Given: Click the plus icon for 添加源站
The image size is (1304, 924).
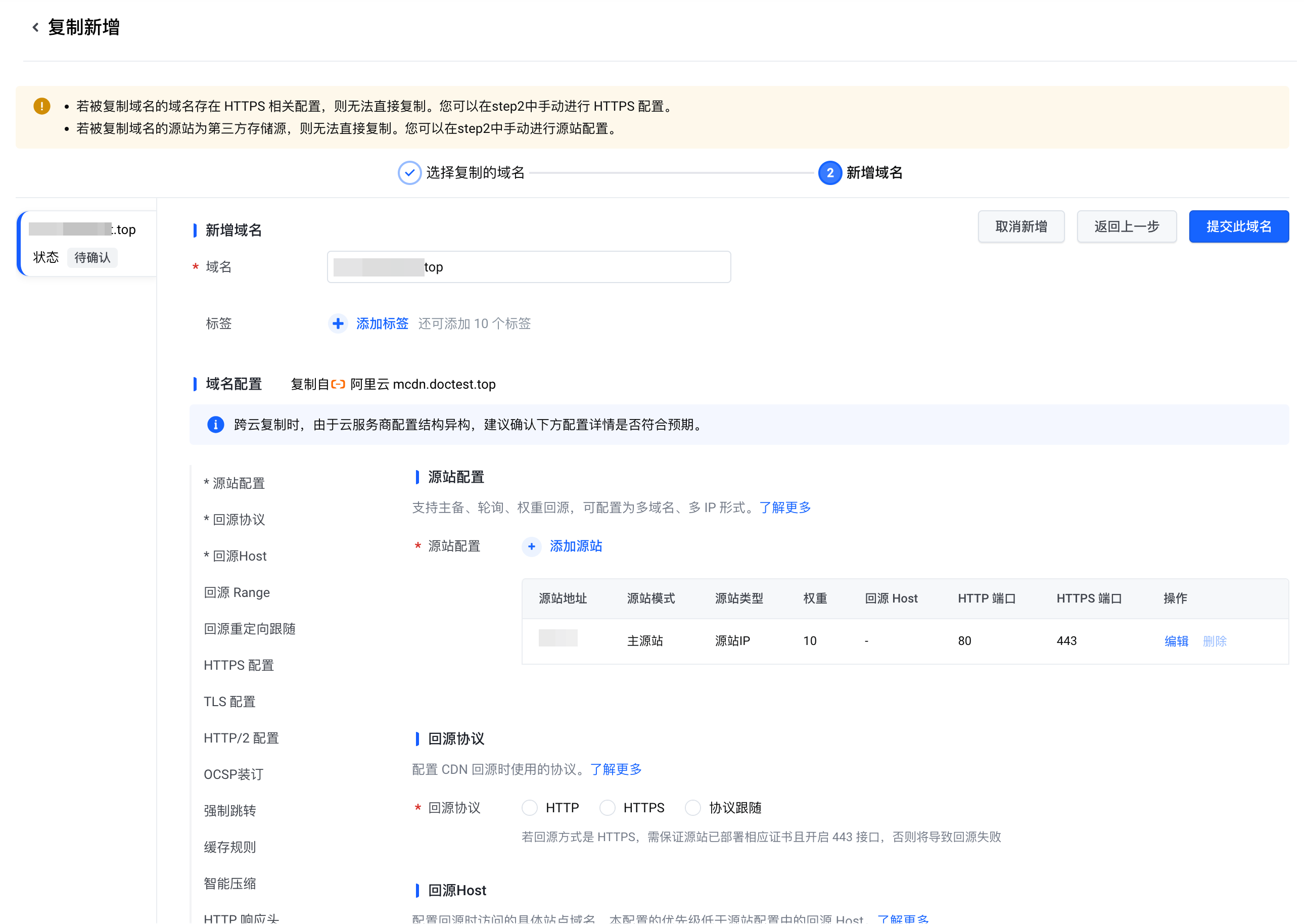Looking at the screenshot, I should 531,547.
